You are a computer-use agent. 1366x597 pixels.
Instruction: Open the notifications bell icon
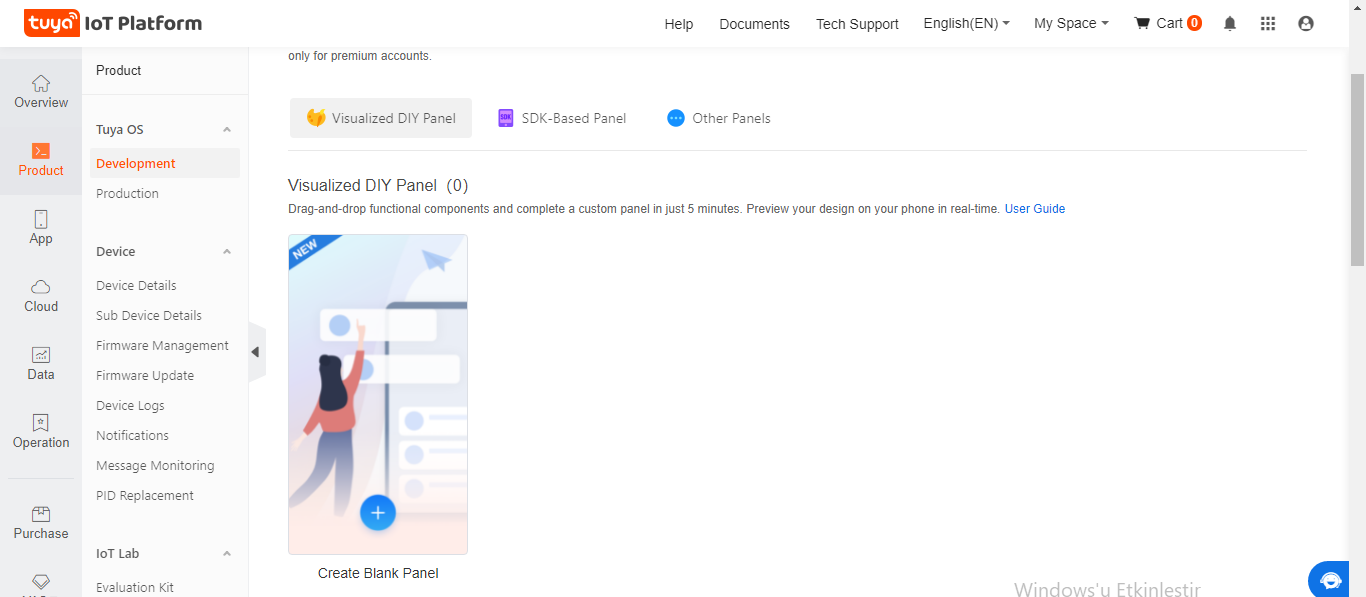tap(1230, 24)
